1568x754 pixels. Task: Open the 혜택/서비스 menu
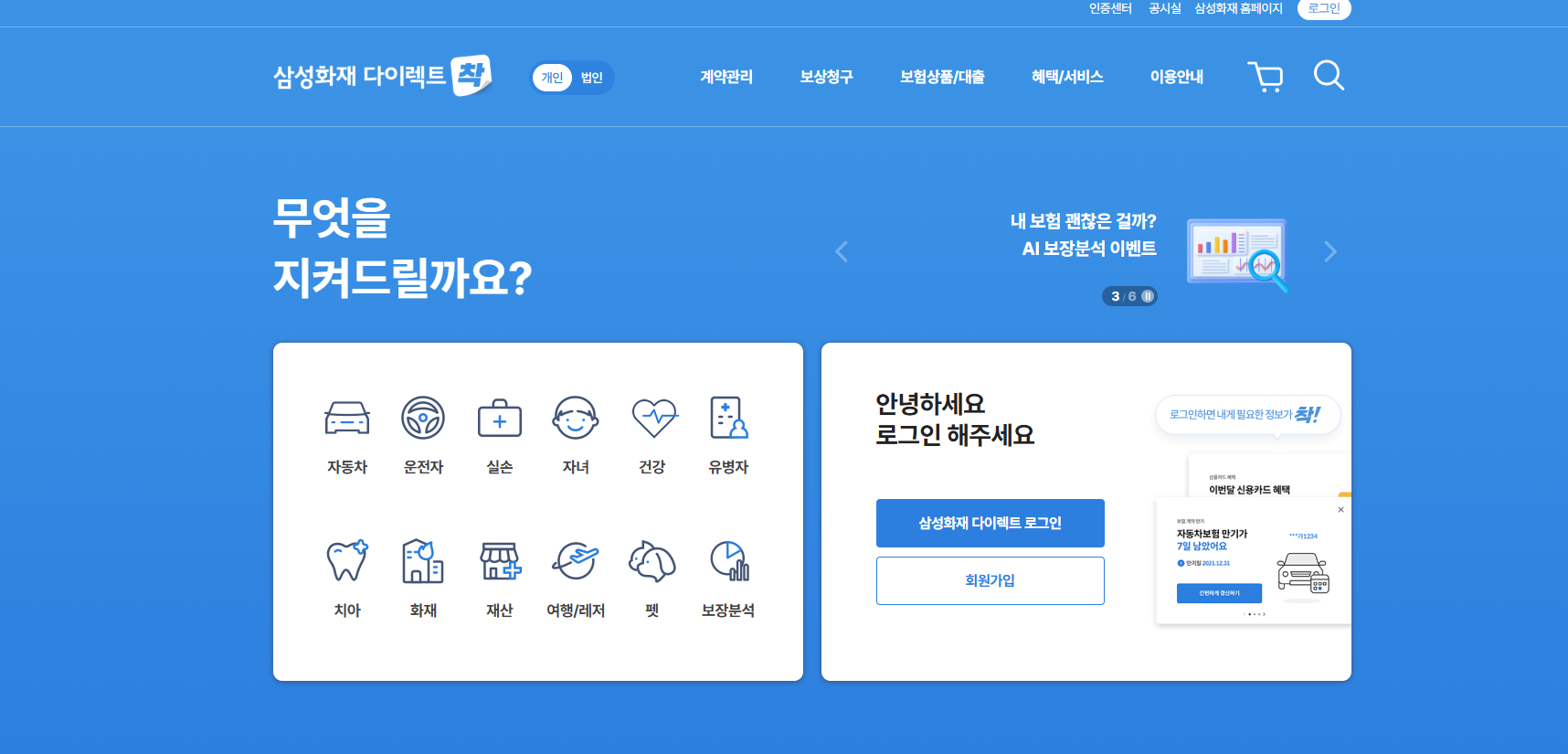pos(1067,77)
